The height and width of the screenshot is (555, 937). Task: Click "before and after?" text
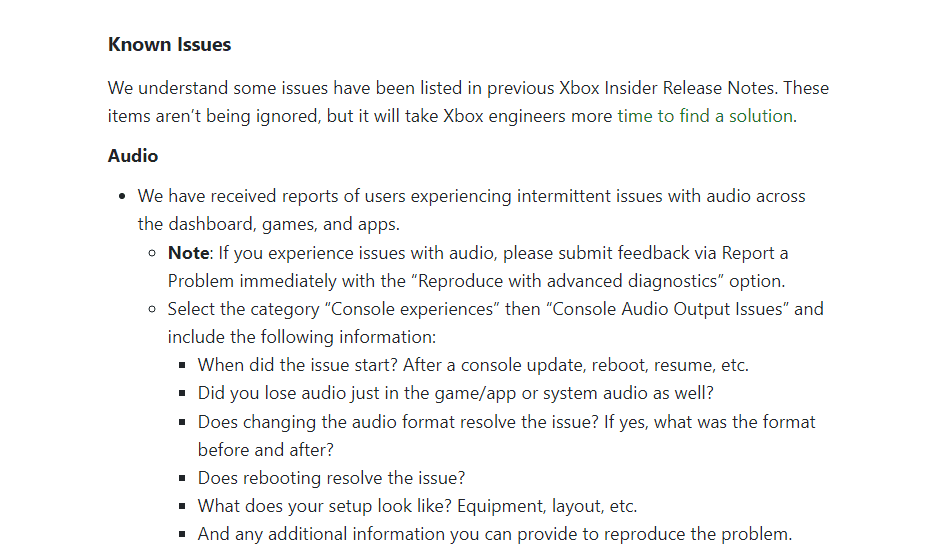tap(266, 450)
